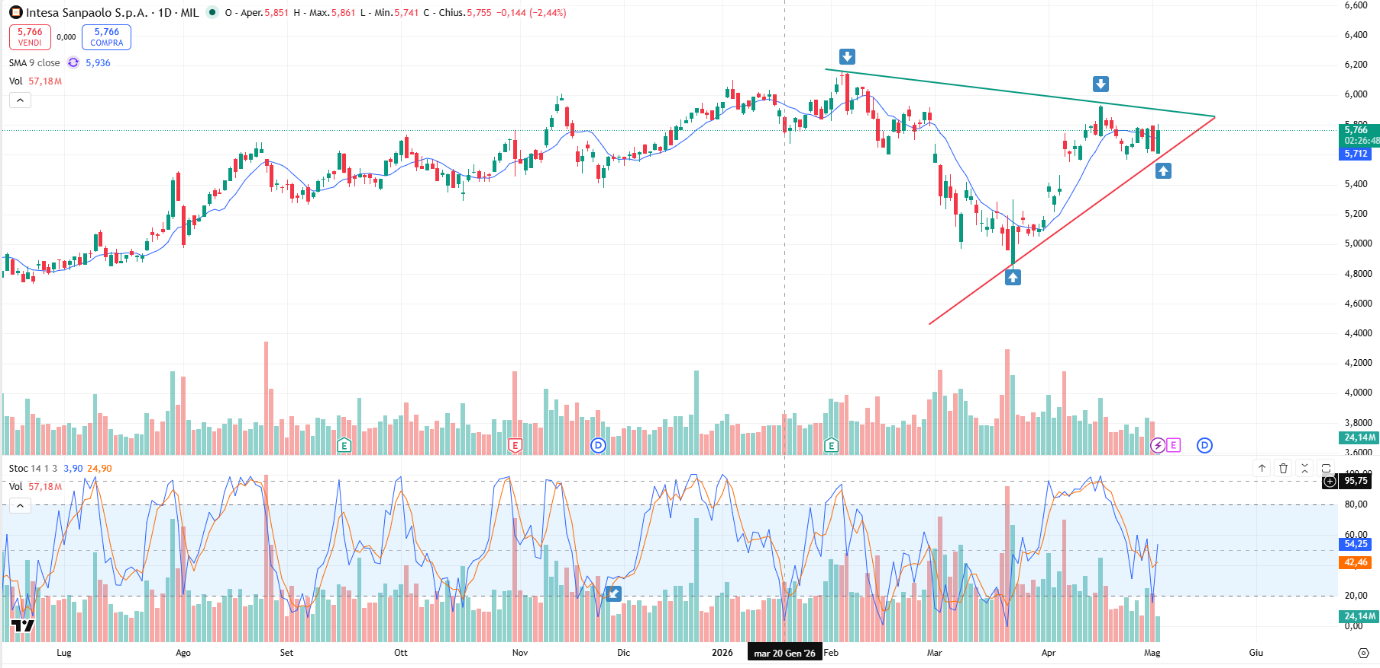Collapse the main chart legend with chevron
Screen dimensions: 1380x668
coord(19,100)
